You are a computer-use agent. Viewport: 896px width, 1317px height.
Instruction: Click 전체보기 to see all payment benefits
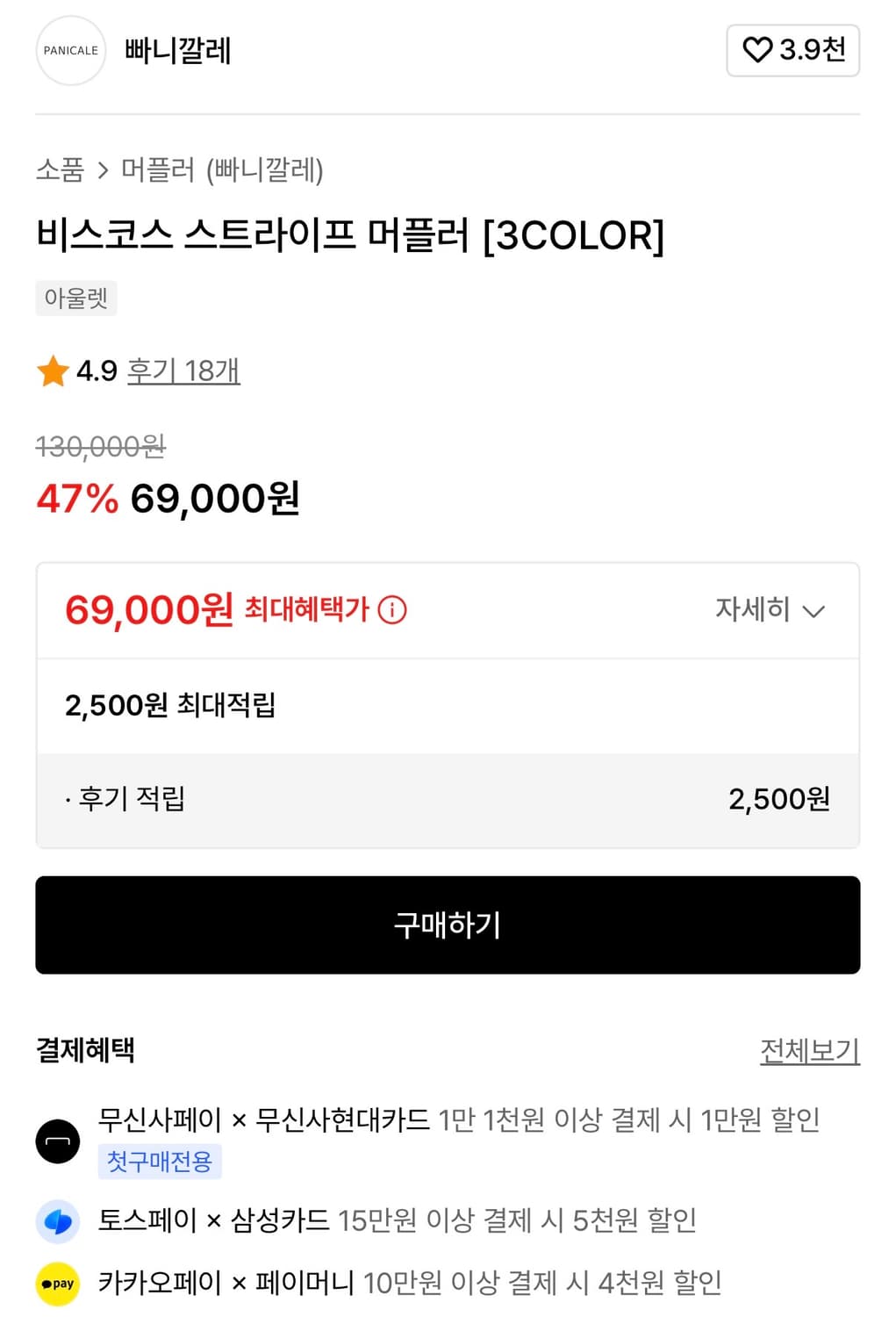click(x=807, y=1050)
